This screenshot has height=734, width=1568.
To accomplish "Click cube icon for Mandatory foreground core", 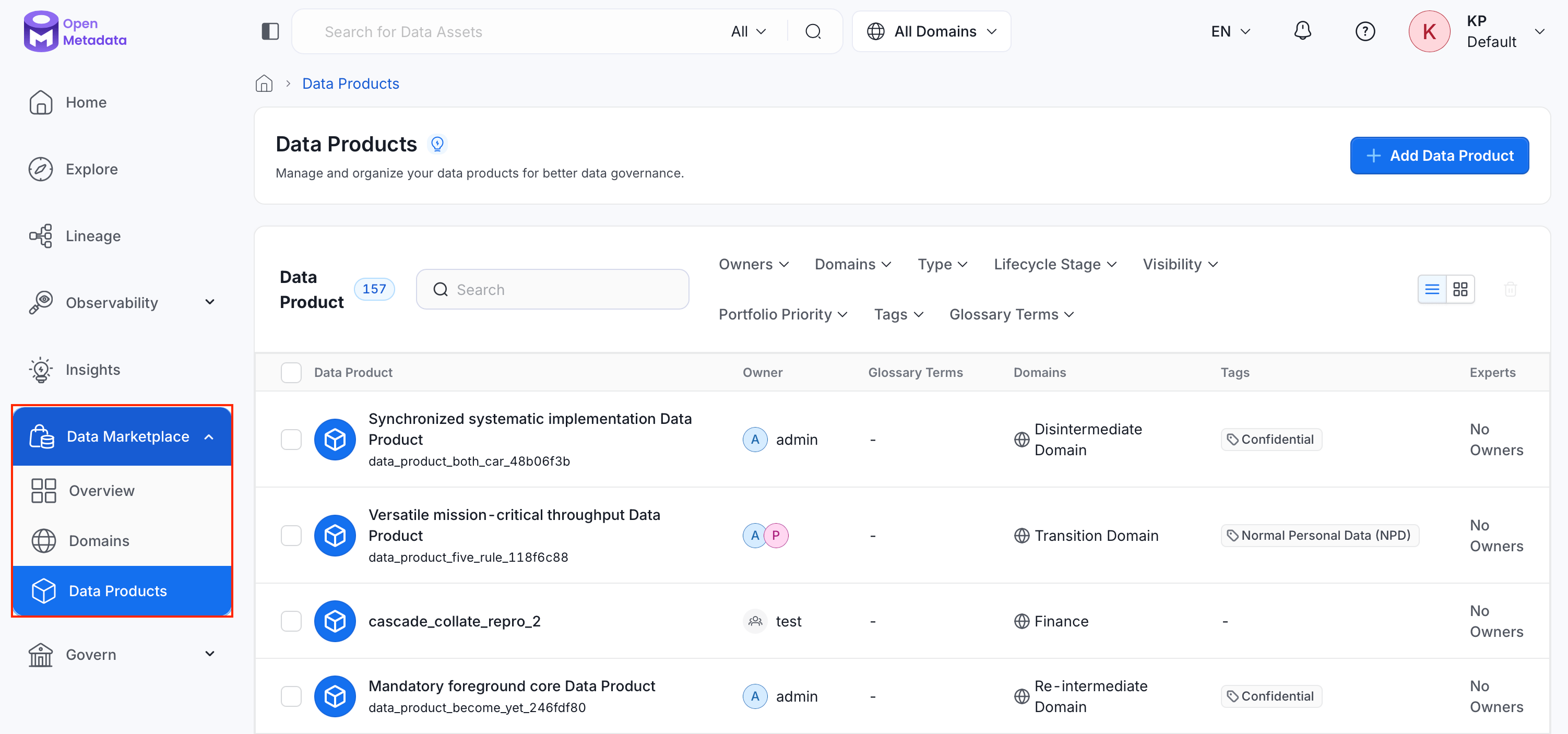I will tap(335, 696).
